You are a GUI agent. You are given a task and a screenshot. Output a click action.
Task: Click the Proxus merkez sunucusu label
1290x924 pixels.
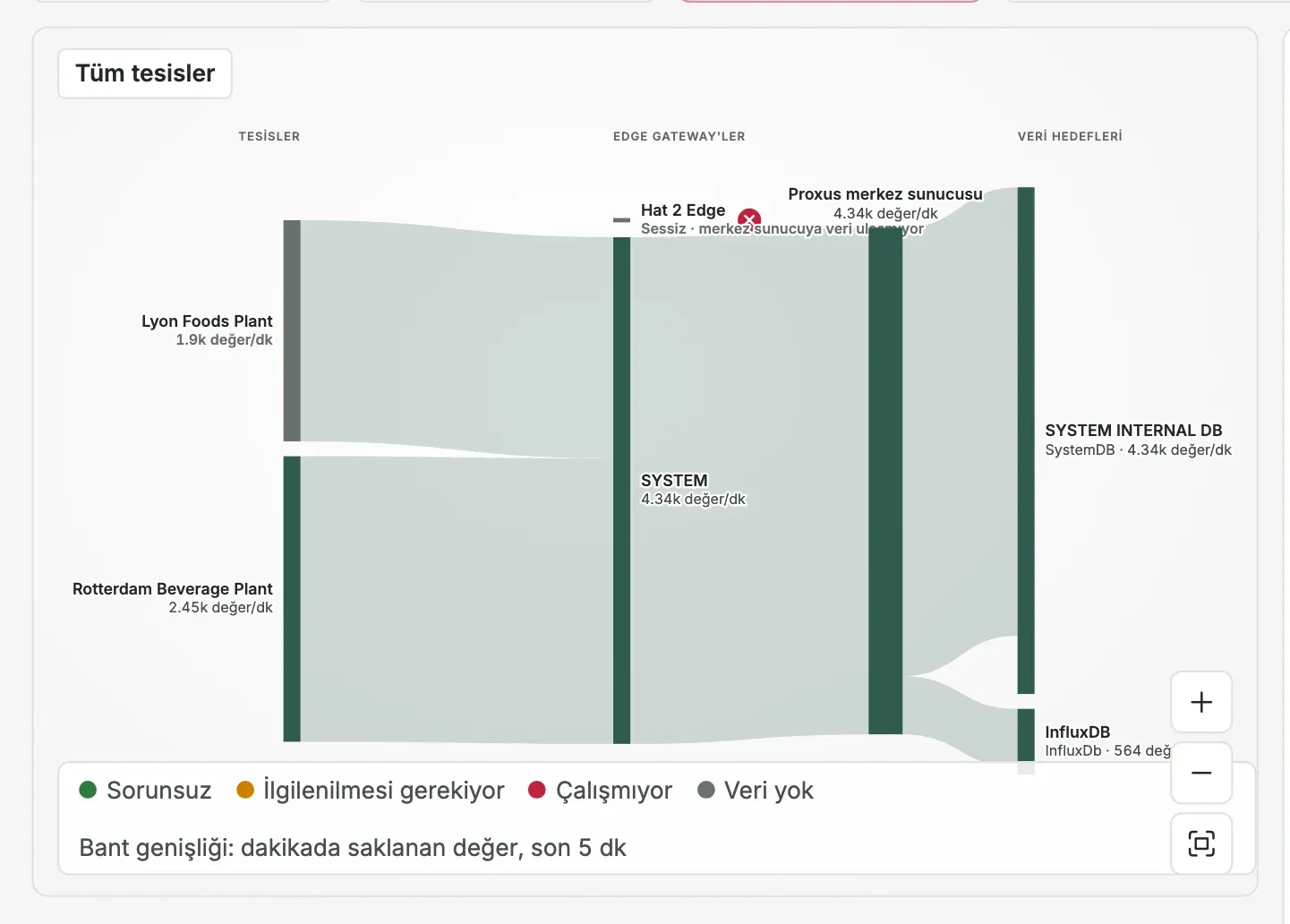885,194
